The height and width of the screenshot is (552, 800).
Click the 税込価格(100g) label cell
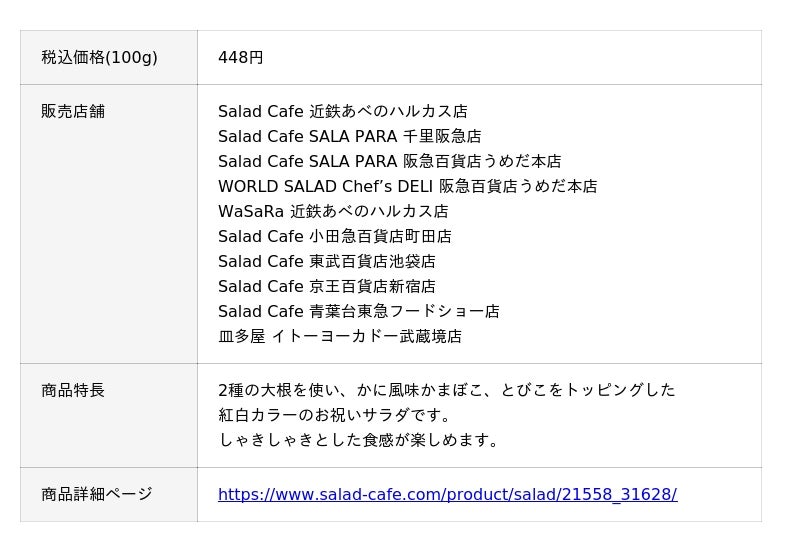coord(99,58)
